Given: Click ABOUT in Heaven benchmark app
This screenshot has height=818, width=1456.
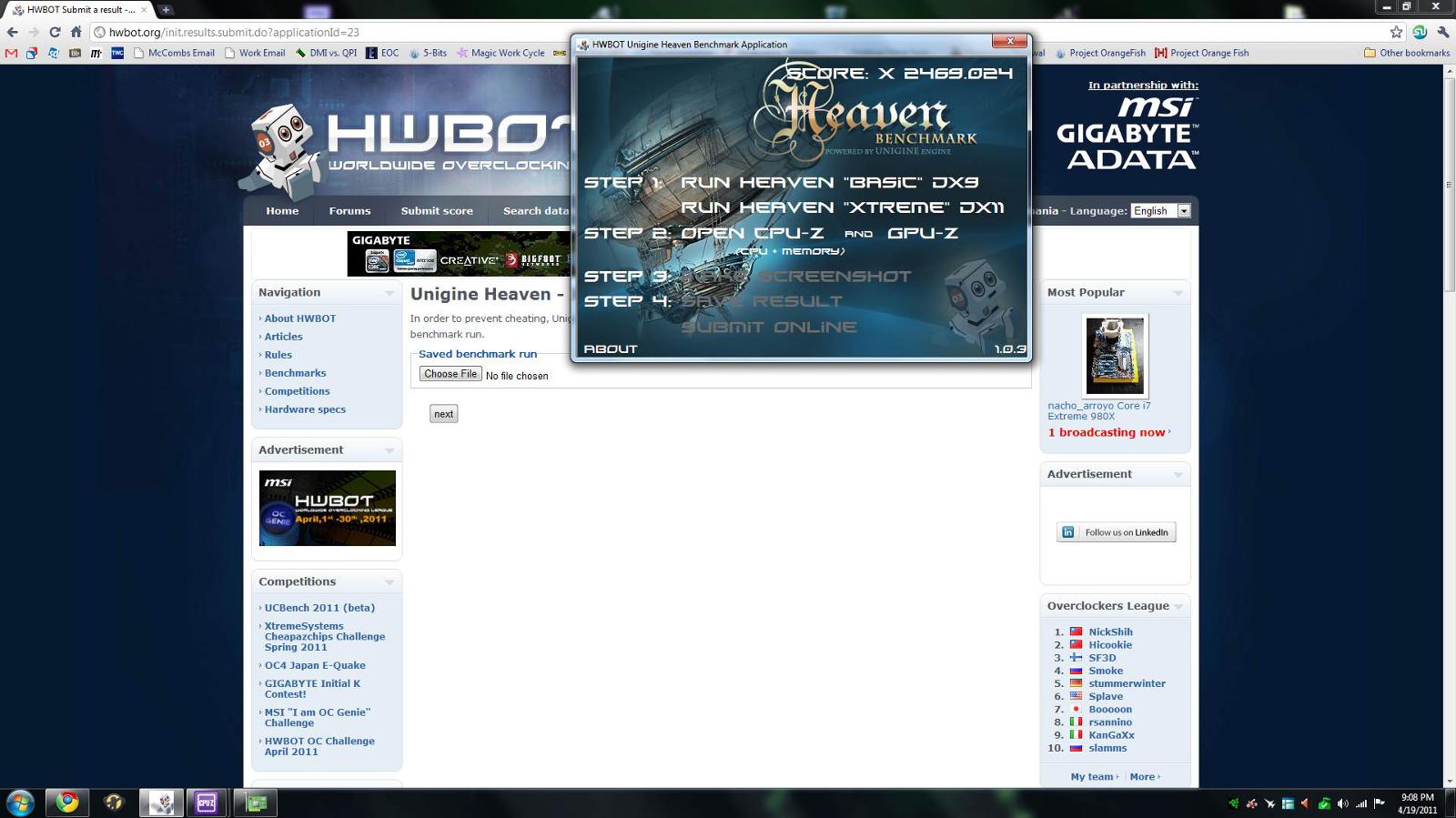Looking at the screenshot, I should [x=611, y=349].
